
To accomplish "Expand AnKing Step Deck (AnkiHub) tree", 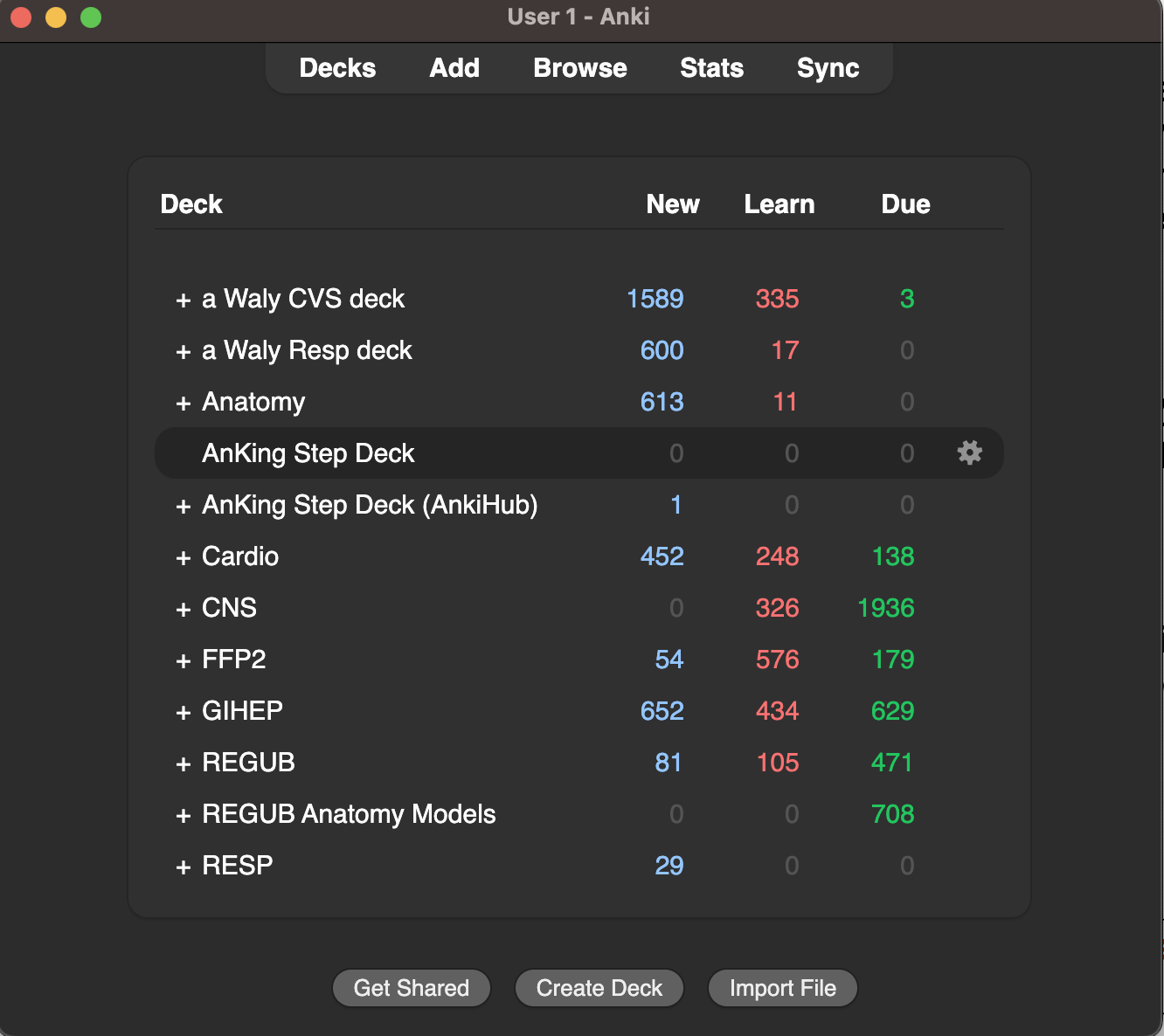I will coord(184,507).
